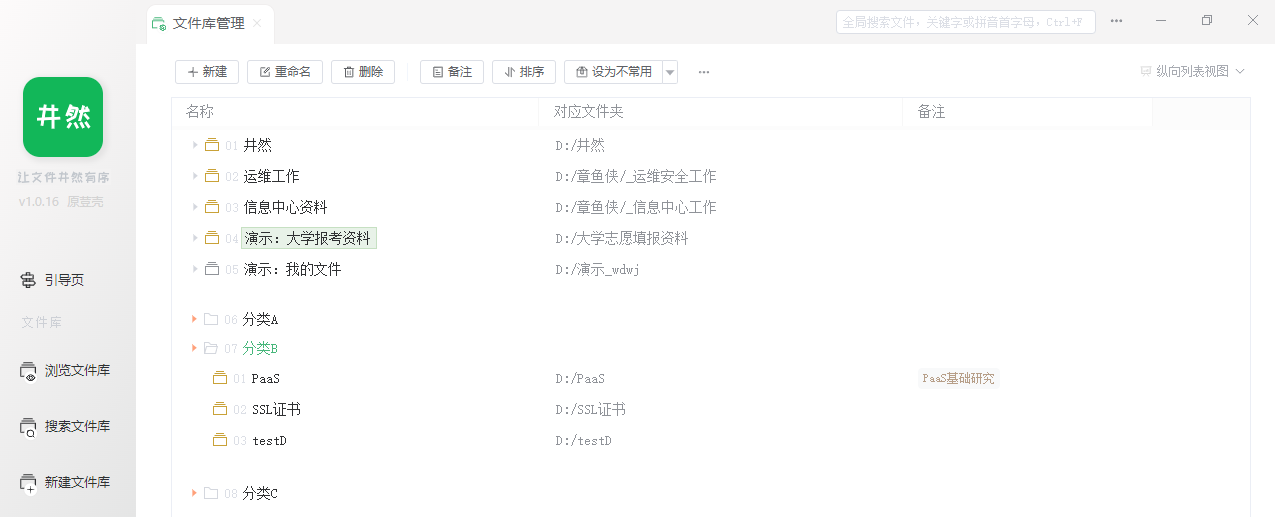Screen dimensions: 1275x517
Task: Click the 新建 button
Action: coord(207,72)
